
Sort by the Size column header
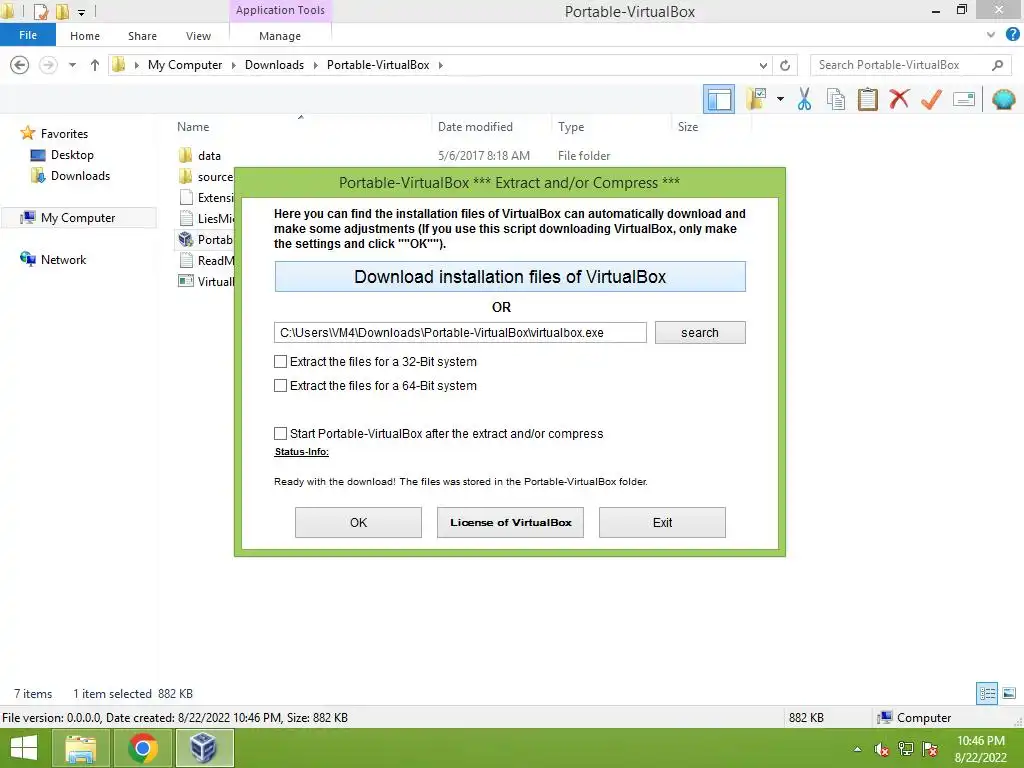688,127
